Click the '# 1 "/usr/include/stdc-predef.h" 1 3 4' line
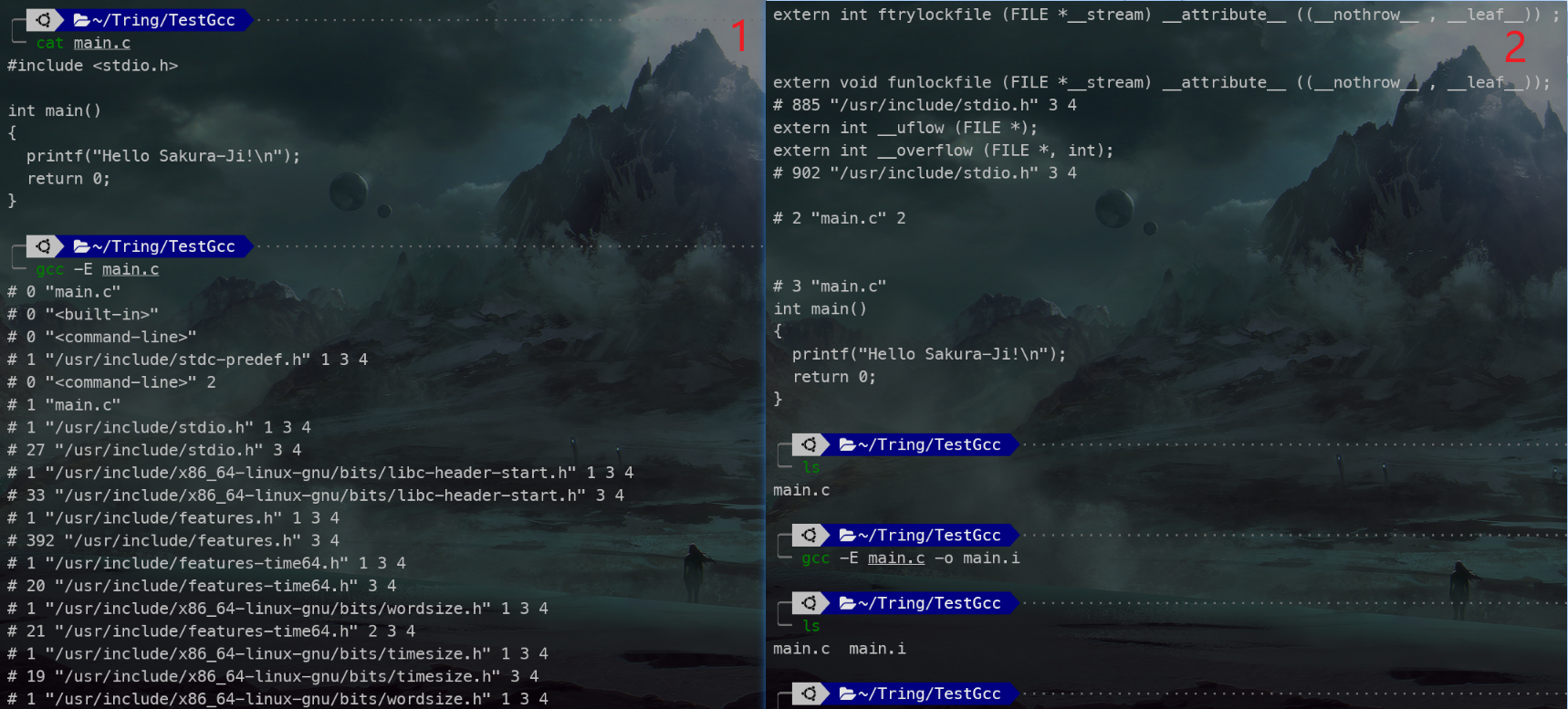This screenshot has height=709, width=1568. [188, 360]
